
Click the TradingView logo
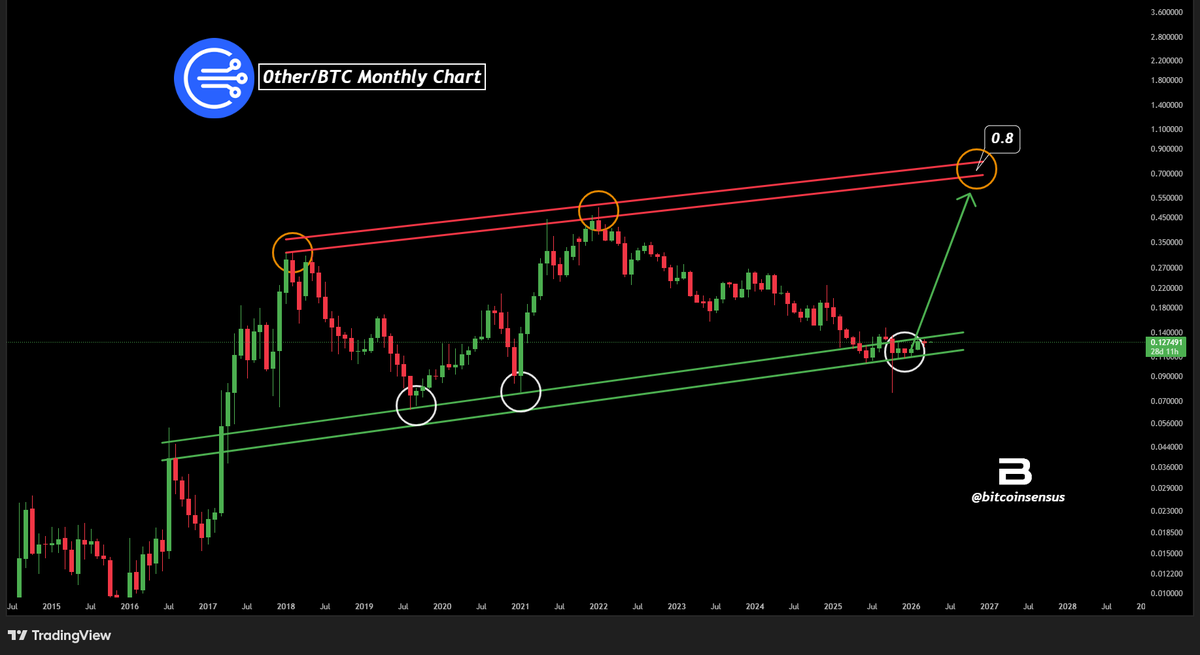(x=60, y=635)
